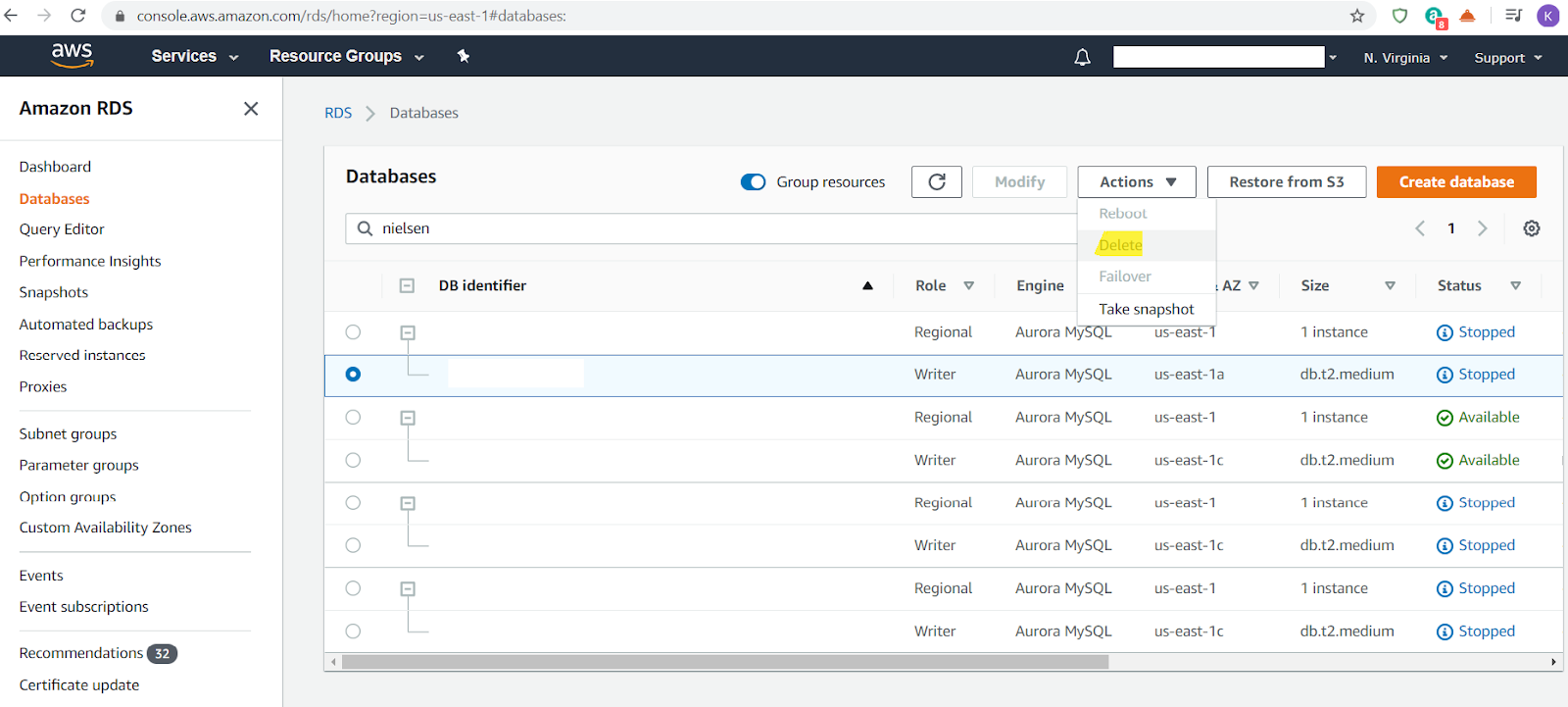Click the nielsen search filter field
Viewport: 1568px width, 707px height.
[x=711, y=228]
